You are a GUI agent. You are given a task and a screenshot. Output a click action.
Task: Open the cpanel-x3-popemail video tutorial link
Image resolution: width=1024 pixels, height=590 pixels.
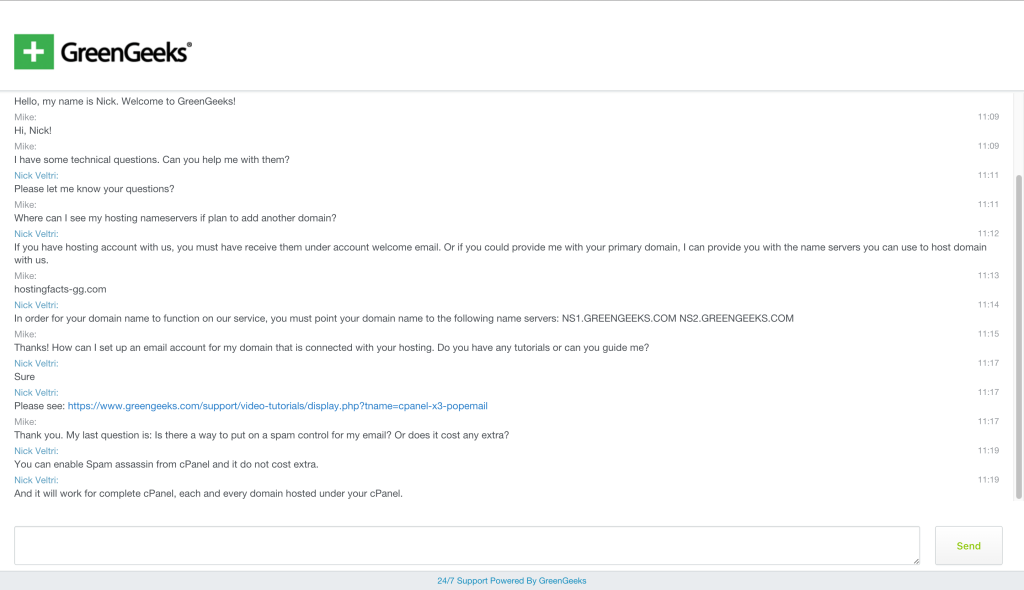278,406
